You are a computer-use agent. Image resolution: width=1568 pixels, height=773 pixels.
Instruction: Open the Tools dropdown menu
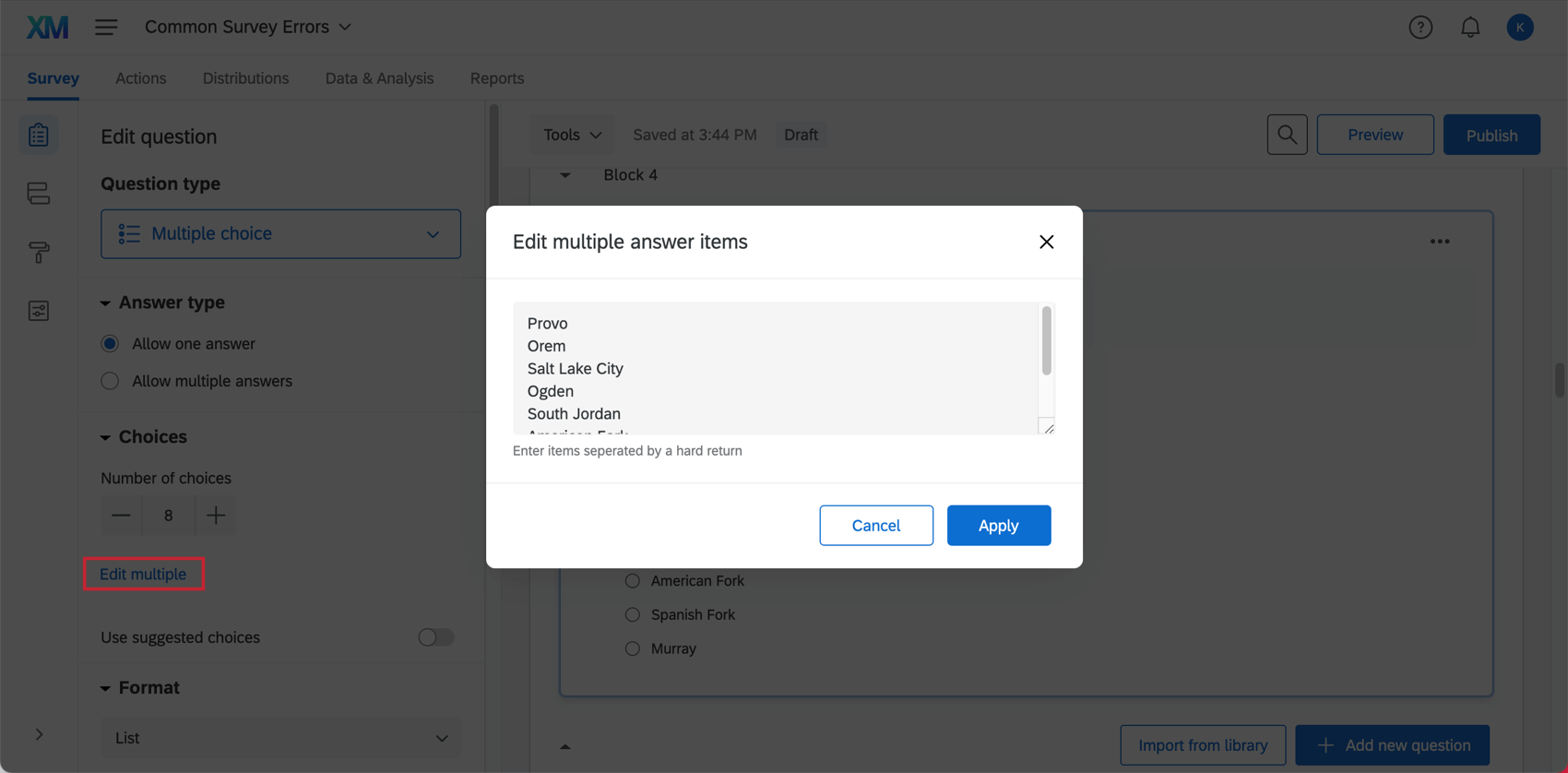pyautogui.click(x=572, y=135)
